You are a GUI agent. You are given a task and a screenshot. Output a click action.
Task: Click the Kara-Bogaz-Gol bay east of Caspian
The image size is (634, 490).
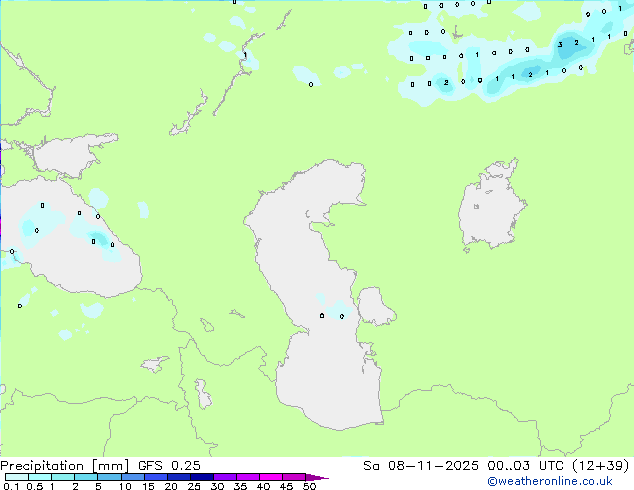[374, 306]
